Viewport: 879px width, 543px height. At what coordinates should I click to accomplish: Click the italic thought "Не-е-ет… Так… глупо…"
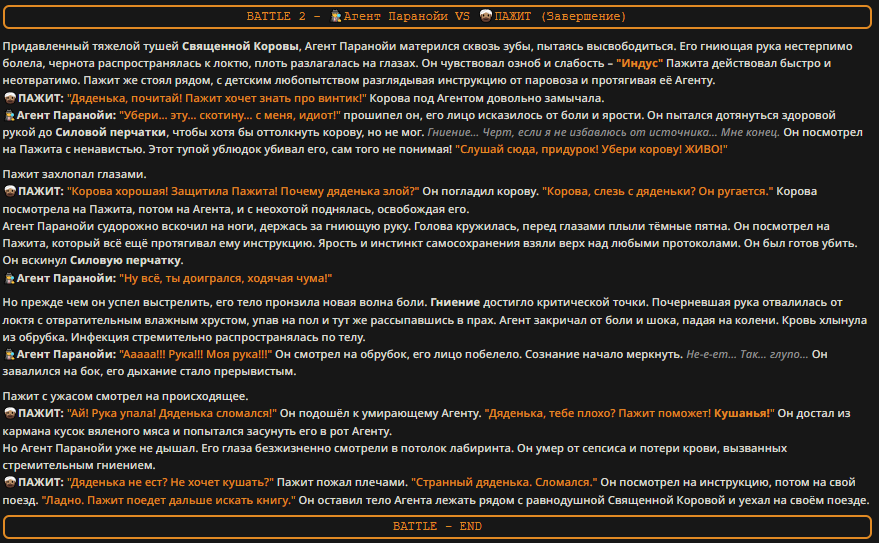pyautogui.click(x=747, y=355)
